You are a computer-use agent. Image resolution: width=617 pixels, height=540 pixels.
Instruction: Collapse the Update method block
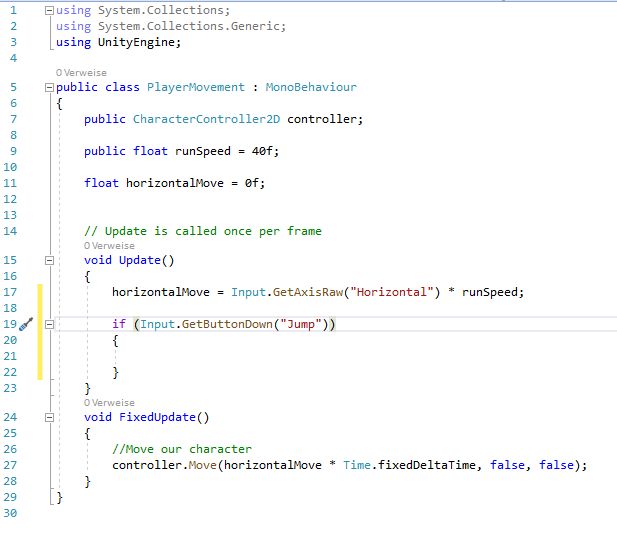(x=49, y=260)
